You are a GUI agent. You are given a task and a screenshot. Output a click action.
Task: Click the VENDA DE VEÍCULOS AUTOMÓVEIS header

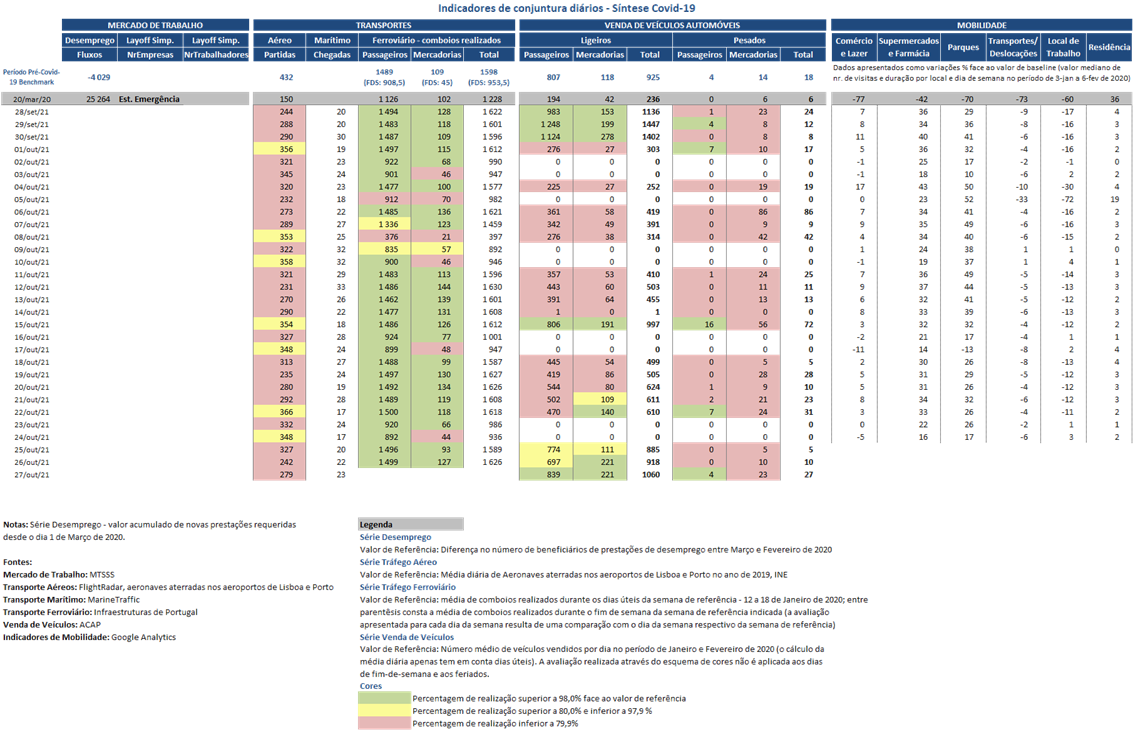pyautogui.click(x=672, y=25)
